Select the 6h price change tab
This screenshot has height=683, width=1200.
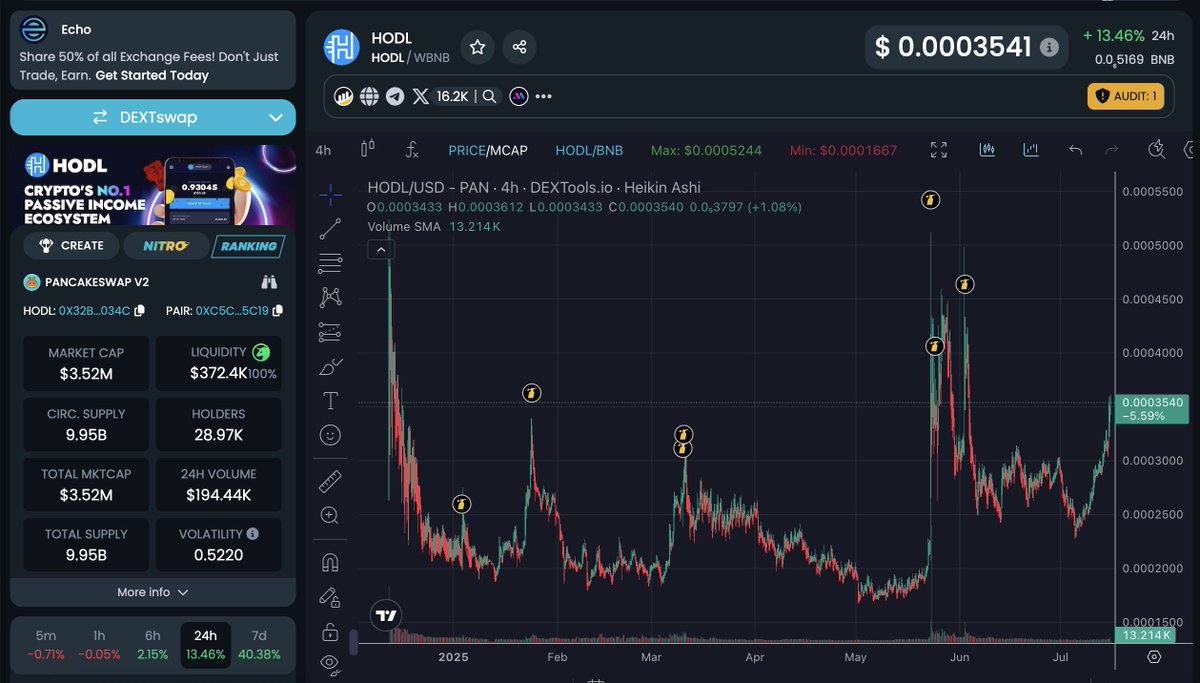click(x=152, y=645)
